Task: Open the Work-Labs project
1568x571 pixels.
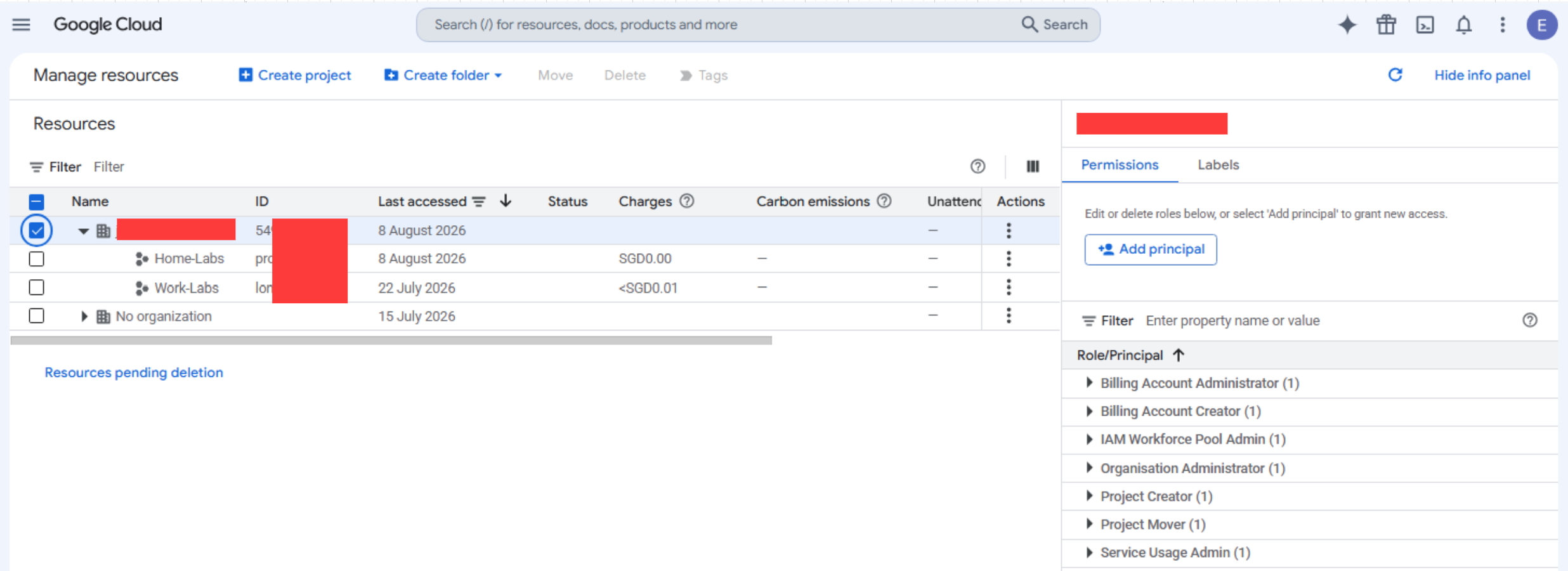Action: click(186, 288)
